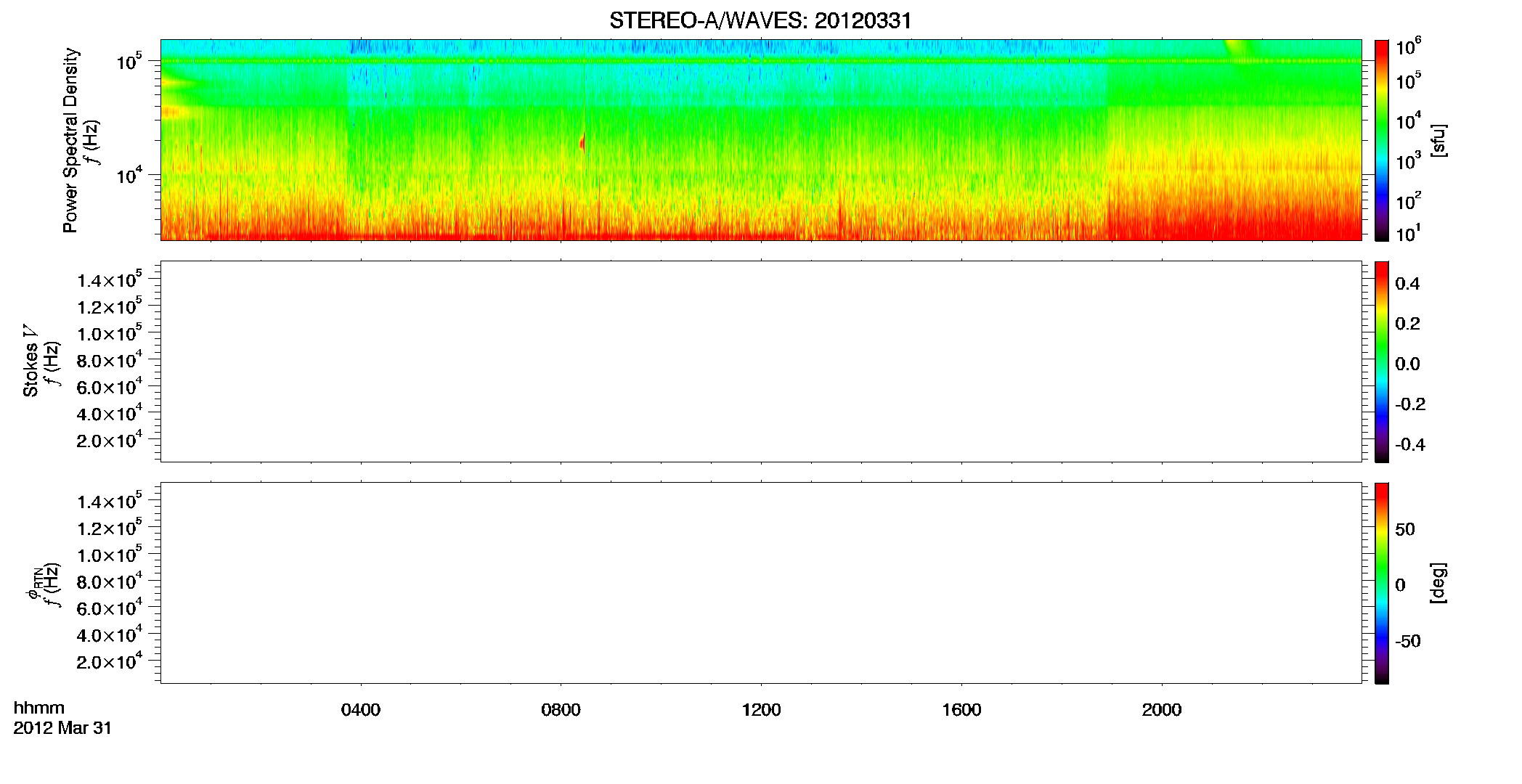Click the hhmm axis unit label

39,708
